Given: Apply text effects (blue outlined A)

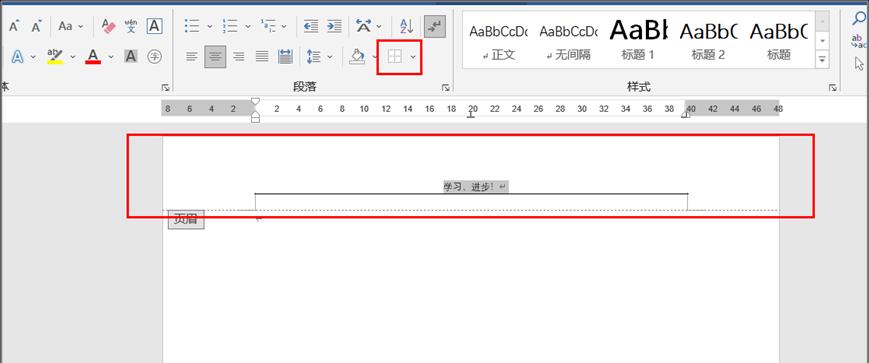Looking at the screenshot, I should point(17,56).
